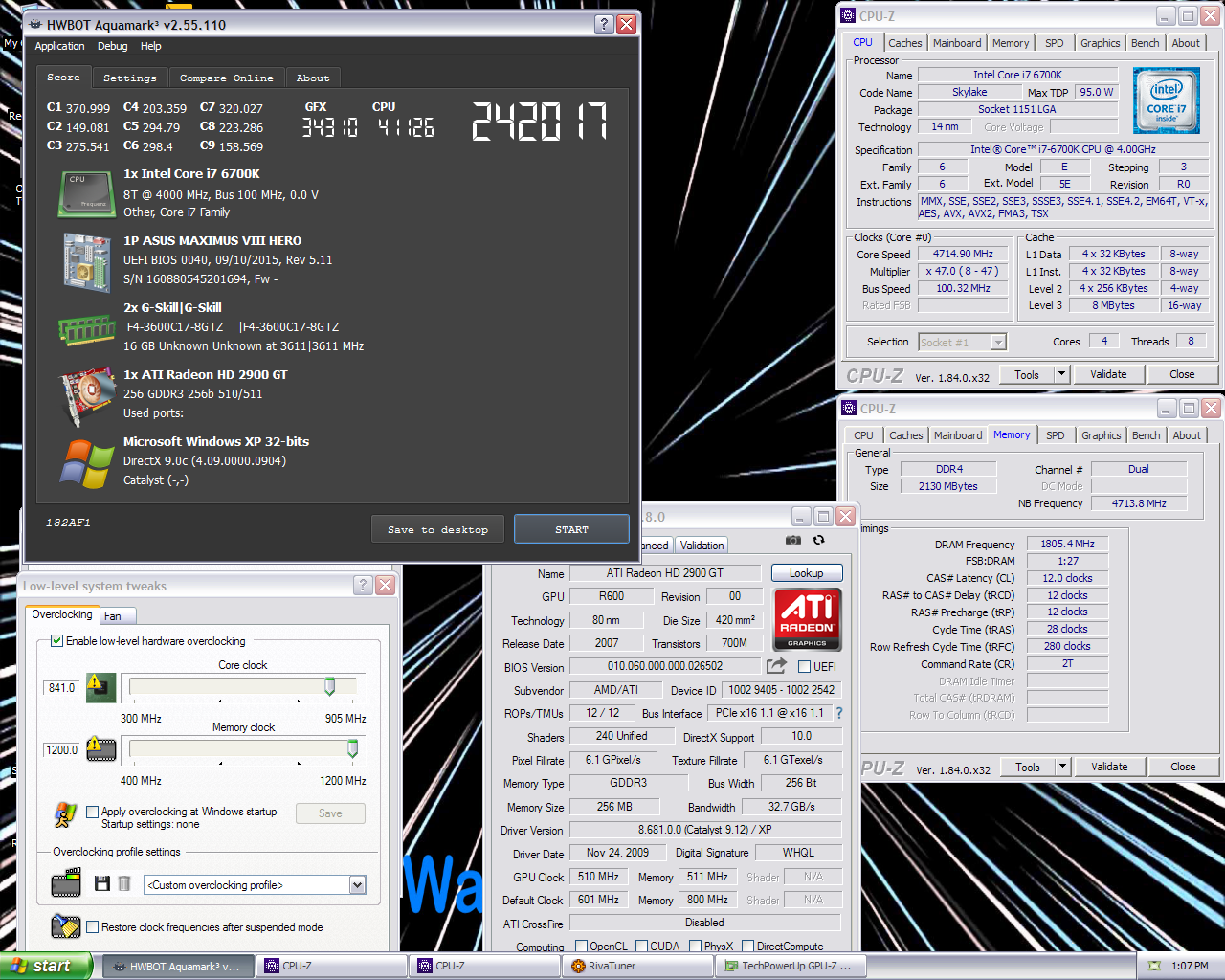The image size is (1225, 980).
Task: Click the Tools button in the upper CPU-Z window
Action: (x=1027, y=374)
